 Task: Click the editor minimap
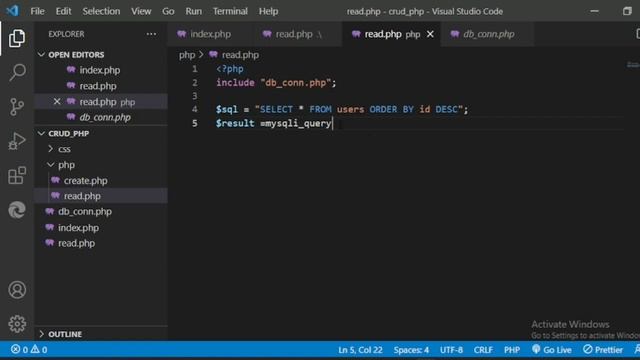632,65
